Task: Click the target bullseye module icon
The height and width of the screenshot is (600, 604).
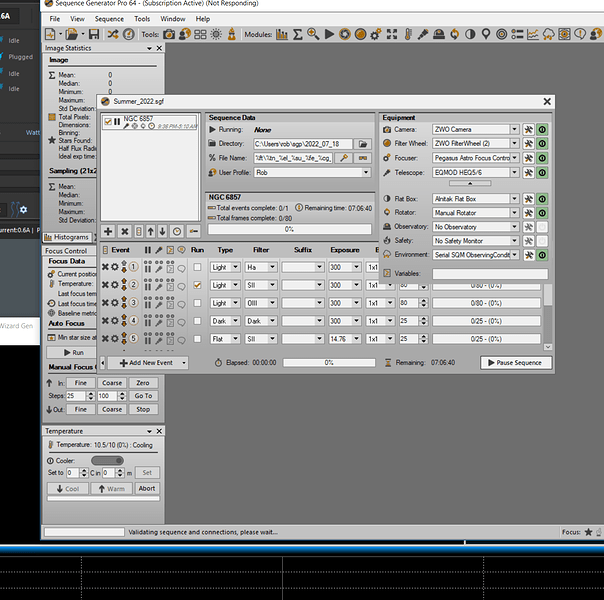Action: pos(501,34)
